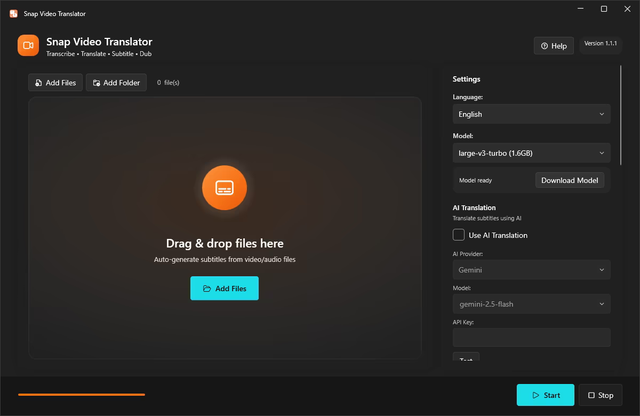Minimize the Snap Video Translator window
The image size is (640, 416).
(x=580, y=9)
